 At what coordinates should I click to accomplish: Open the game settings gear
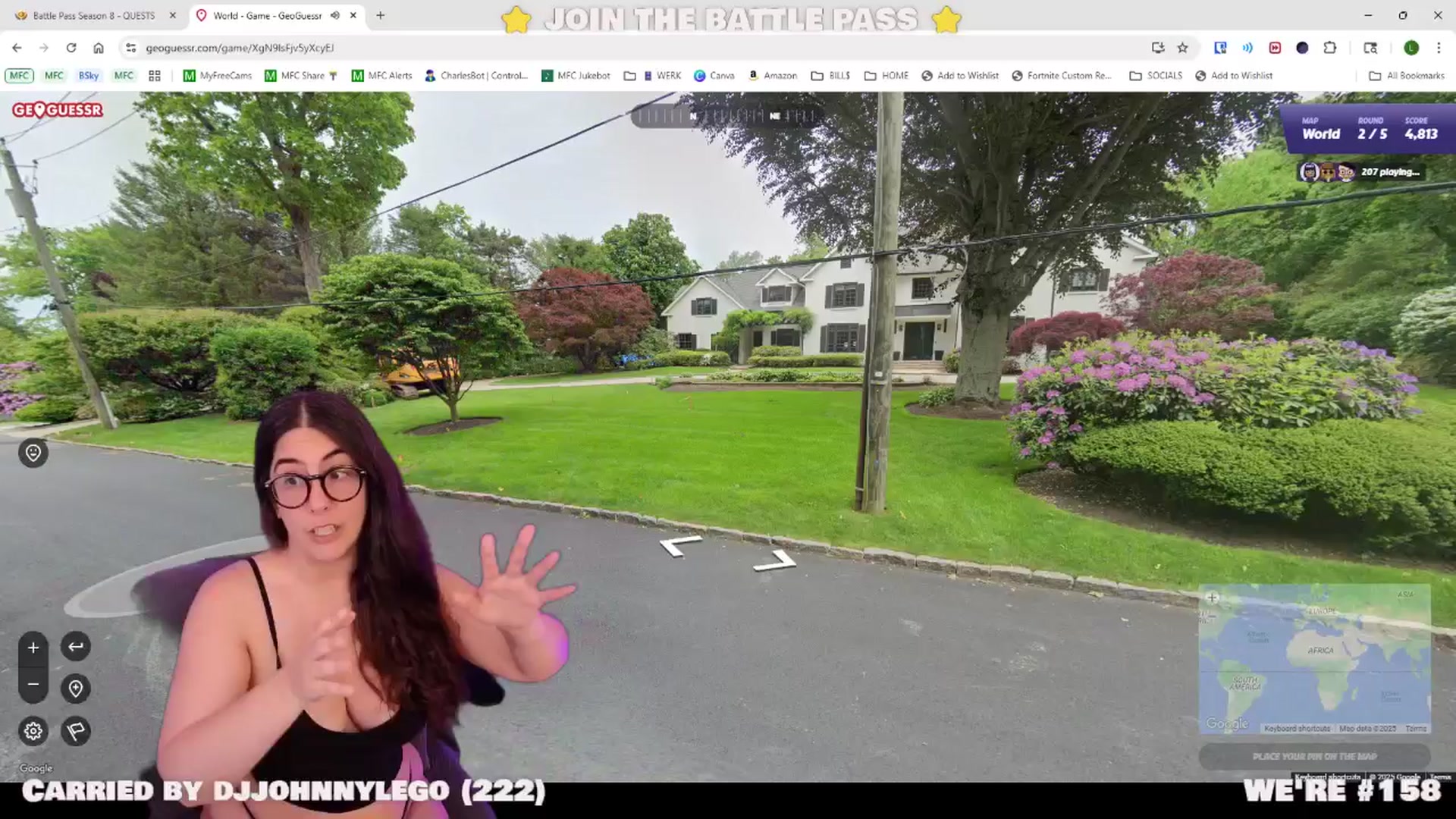(x=33, y=731)
